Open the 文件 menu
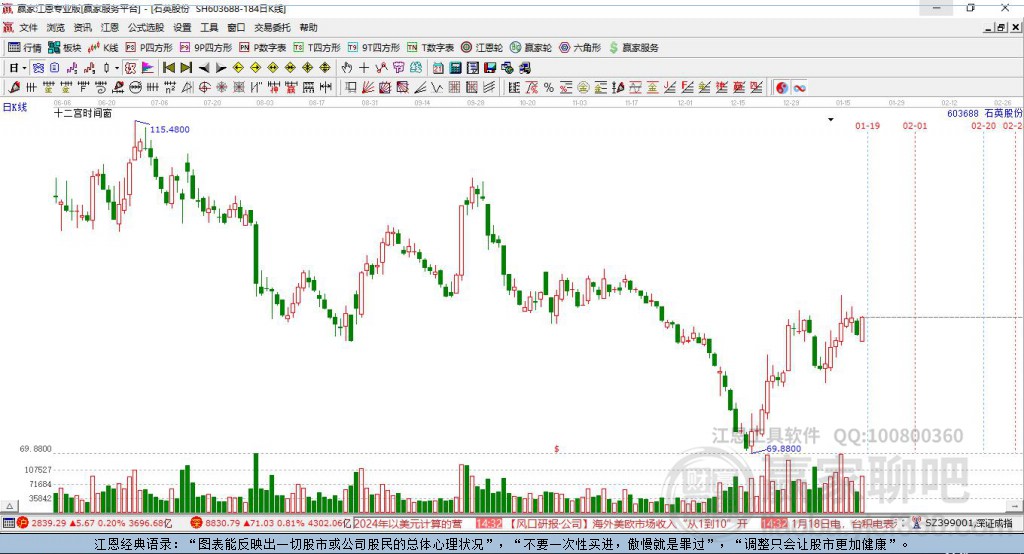Viewport: 1024px width, 554px height. 29,27
